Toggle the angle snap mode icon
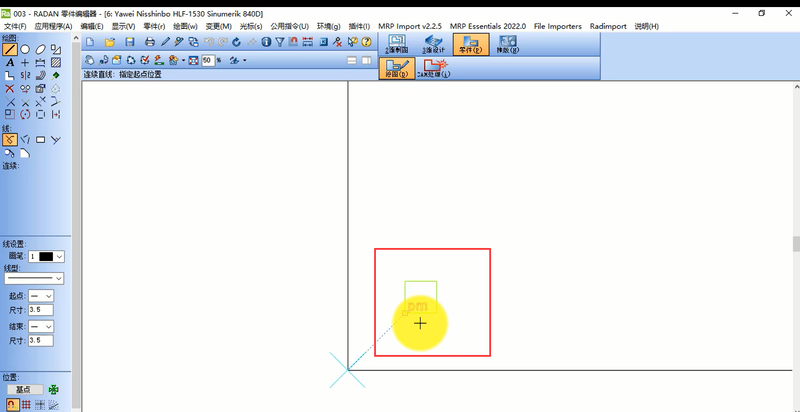This screenshot has height=412, width=800. coord(53,405)
